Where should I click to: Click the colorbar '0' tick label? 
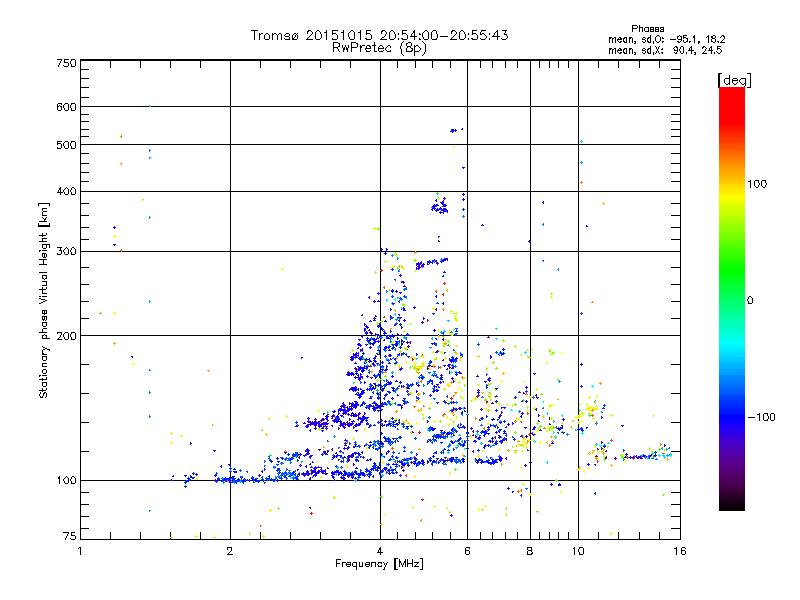pos(749,301)
